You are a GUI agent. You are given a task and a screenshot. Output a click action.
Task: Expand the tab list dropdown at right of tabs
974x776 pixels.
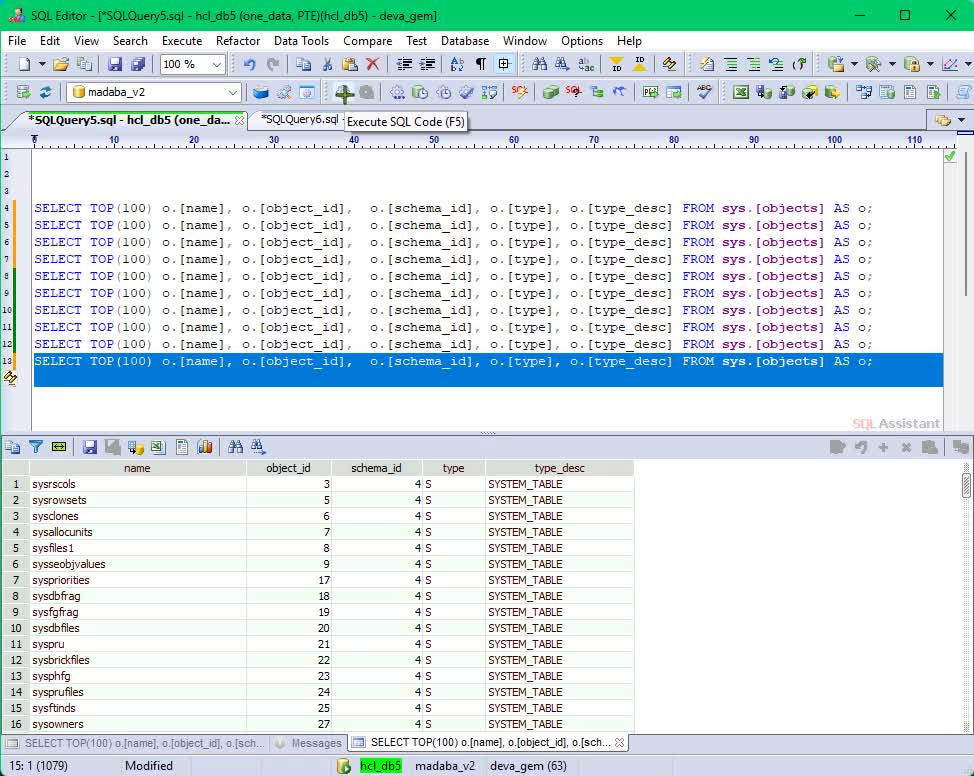(x=962, y=120)
